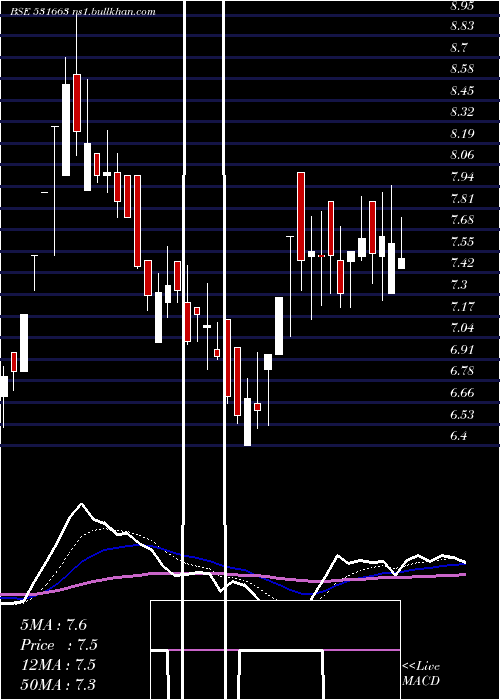The width and height of the screenshot is (500, 700).
Task: Select the 7.3 price axis label
Action: click(x=460, y=284)
